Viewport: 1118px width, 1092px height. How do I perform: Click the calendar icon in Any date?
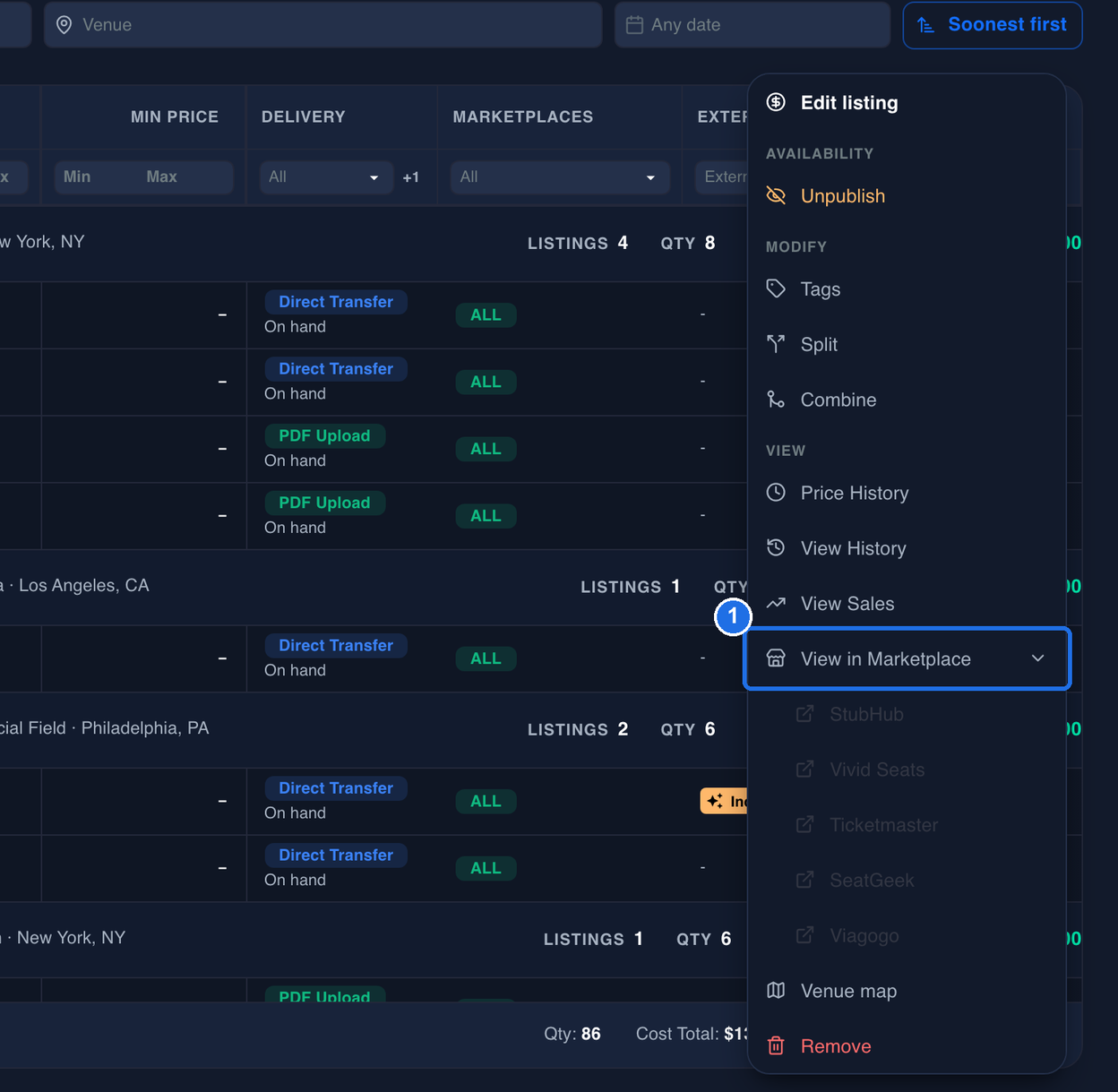coord(634,25)
